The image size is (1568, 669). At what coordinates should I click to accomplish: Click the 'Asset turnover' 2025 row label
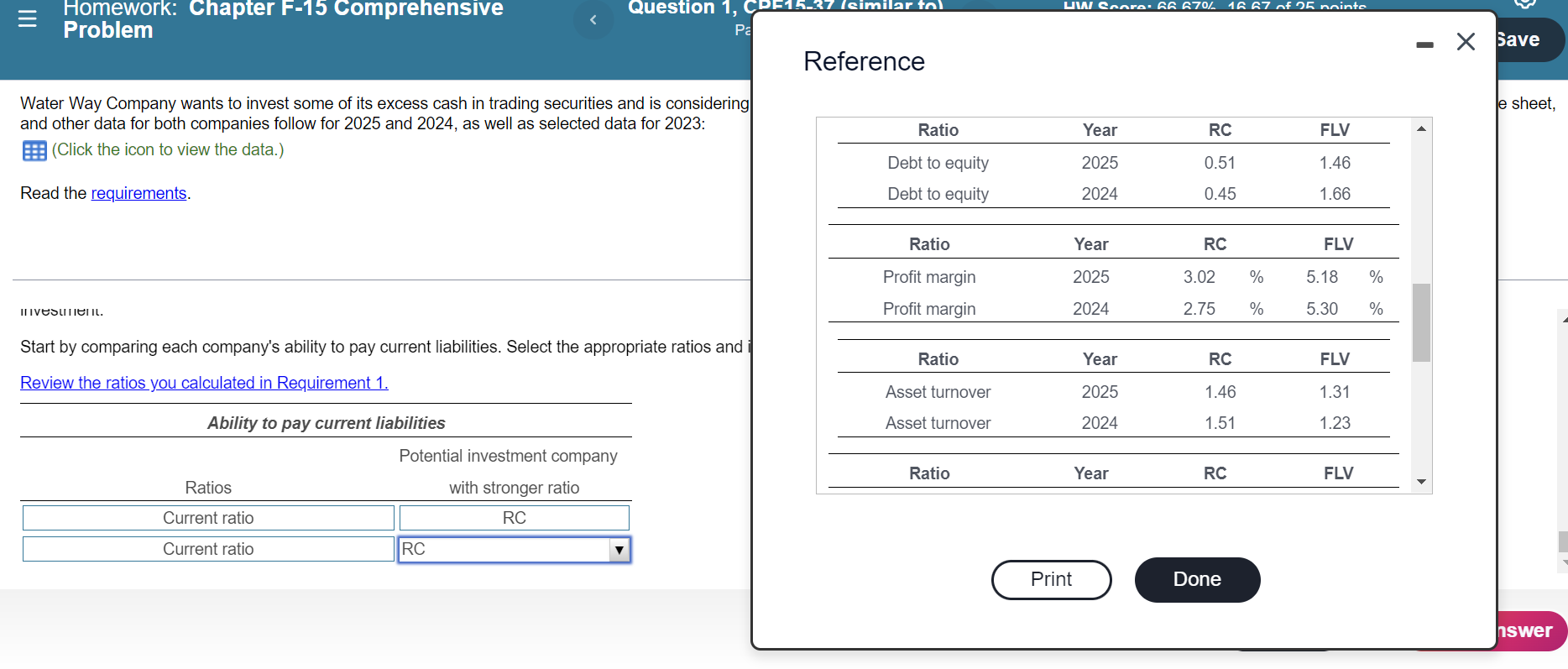[938, 392]
